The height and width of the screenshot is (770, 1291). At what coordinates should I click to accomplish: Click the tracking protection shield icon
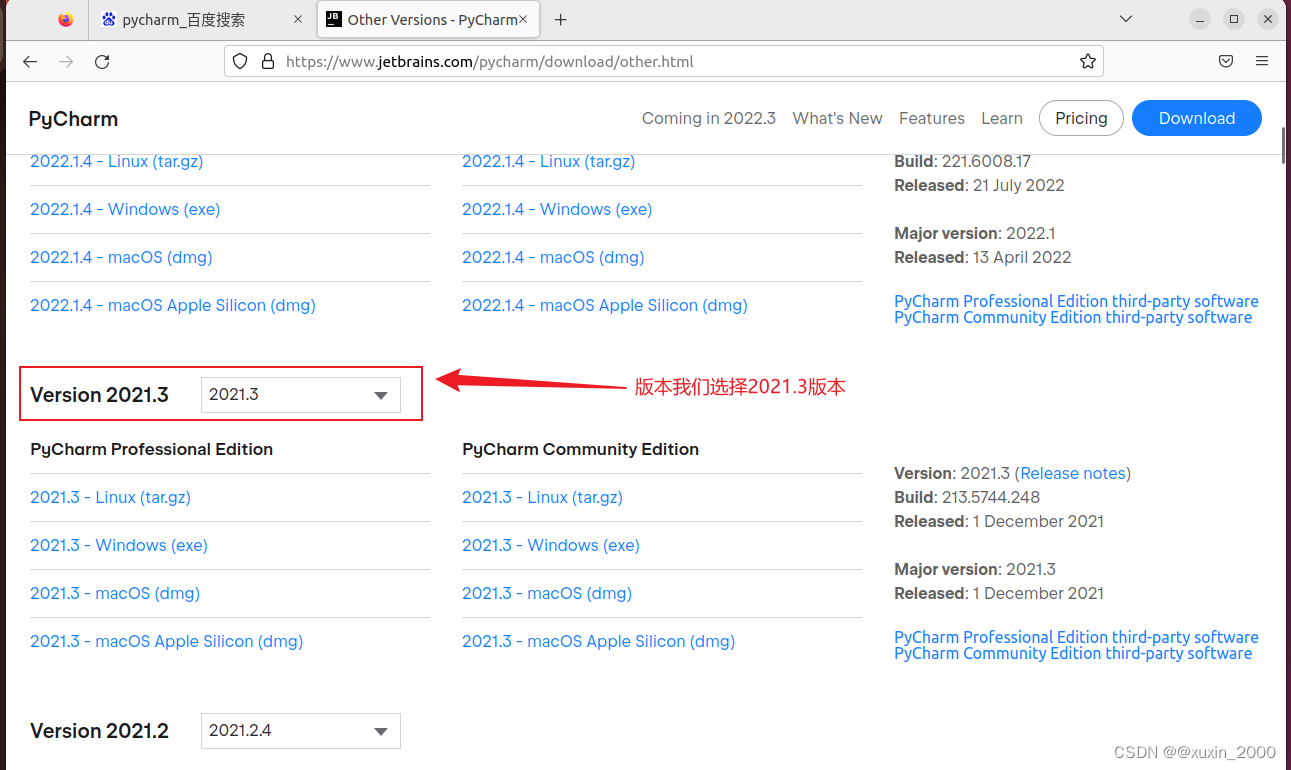[240, 62]
